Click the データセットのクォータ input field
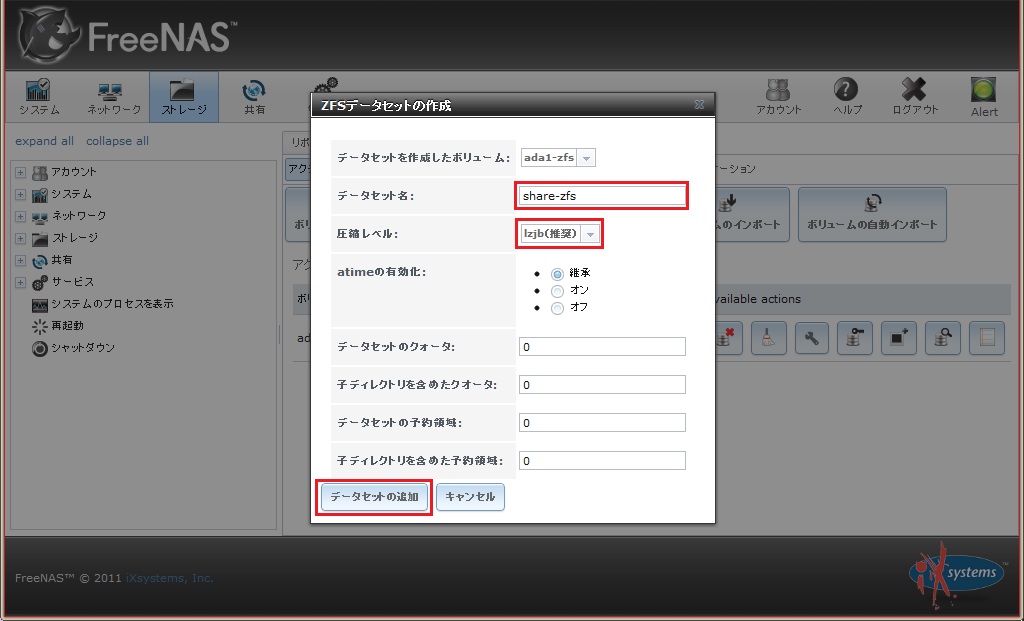 pyautogui.click(x=602, y=347)
